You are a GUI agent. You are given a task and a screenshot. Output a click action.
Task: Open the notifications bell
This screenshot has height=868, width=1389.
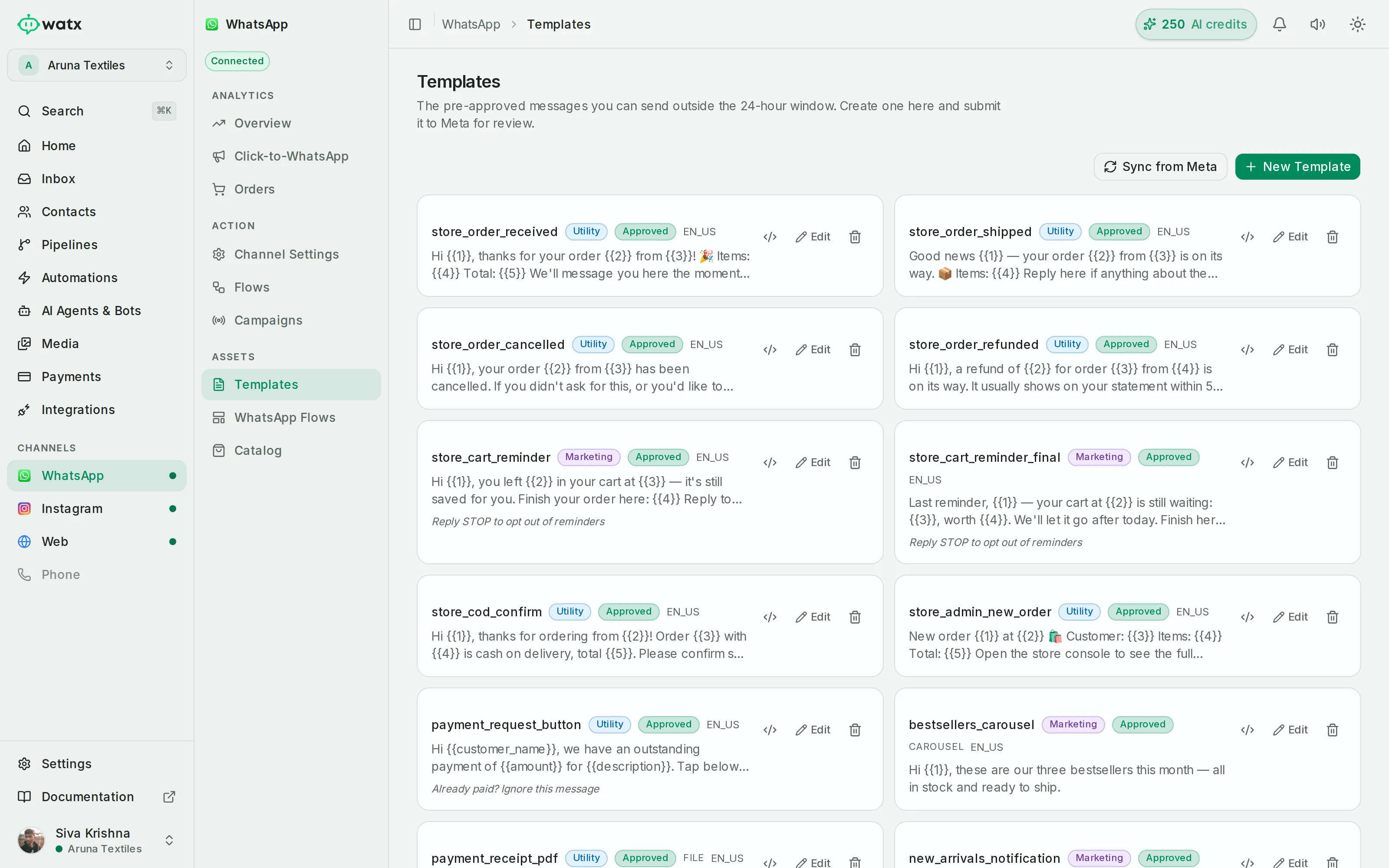1279,24
